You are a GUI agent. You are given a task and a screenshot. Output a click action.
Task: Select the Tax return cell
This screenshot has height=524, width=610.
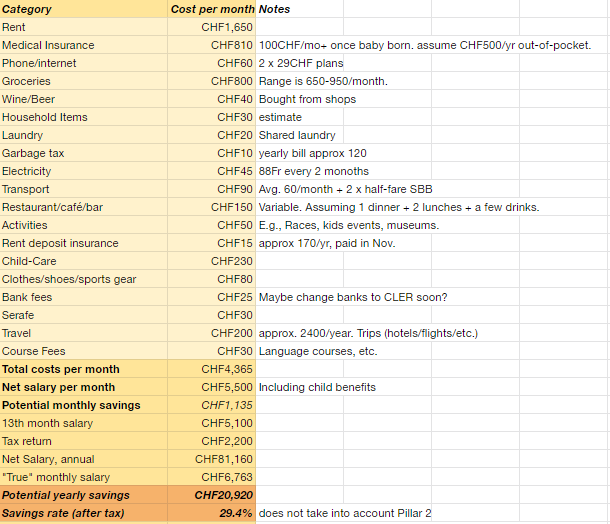pyautogui.click(x=84, y=441)
